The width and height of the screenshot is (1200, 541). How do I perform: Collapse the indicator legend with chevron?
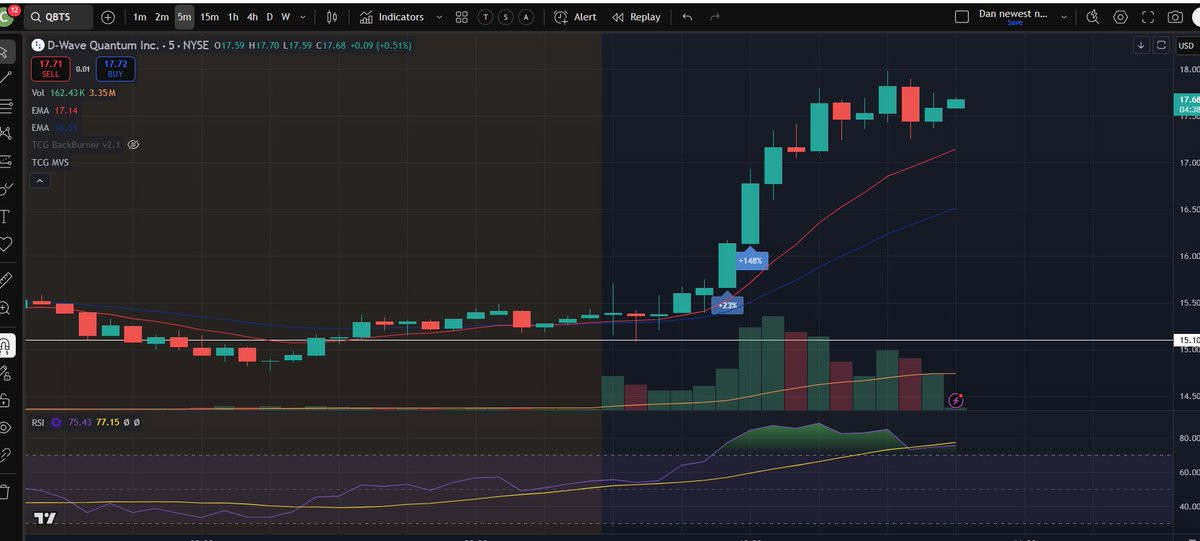tap(39, 181)
